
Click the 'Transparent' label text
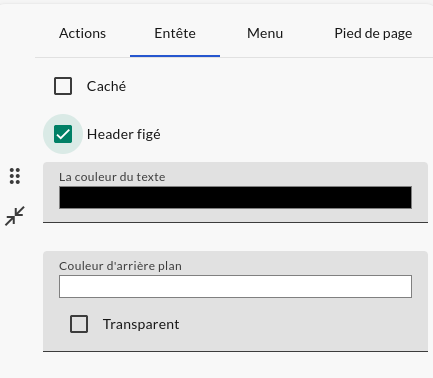(141, 324)
